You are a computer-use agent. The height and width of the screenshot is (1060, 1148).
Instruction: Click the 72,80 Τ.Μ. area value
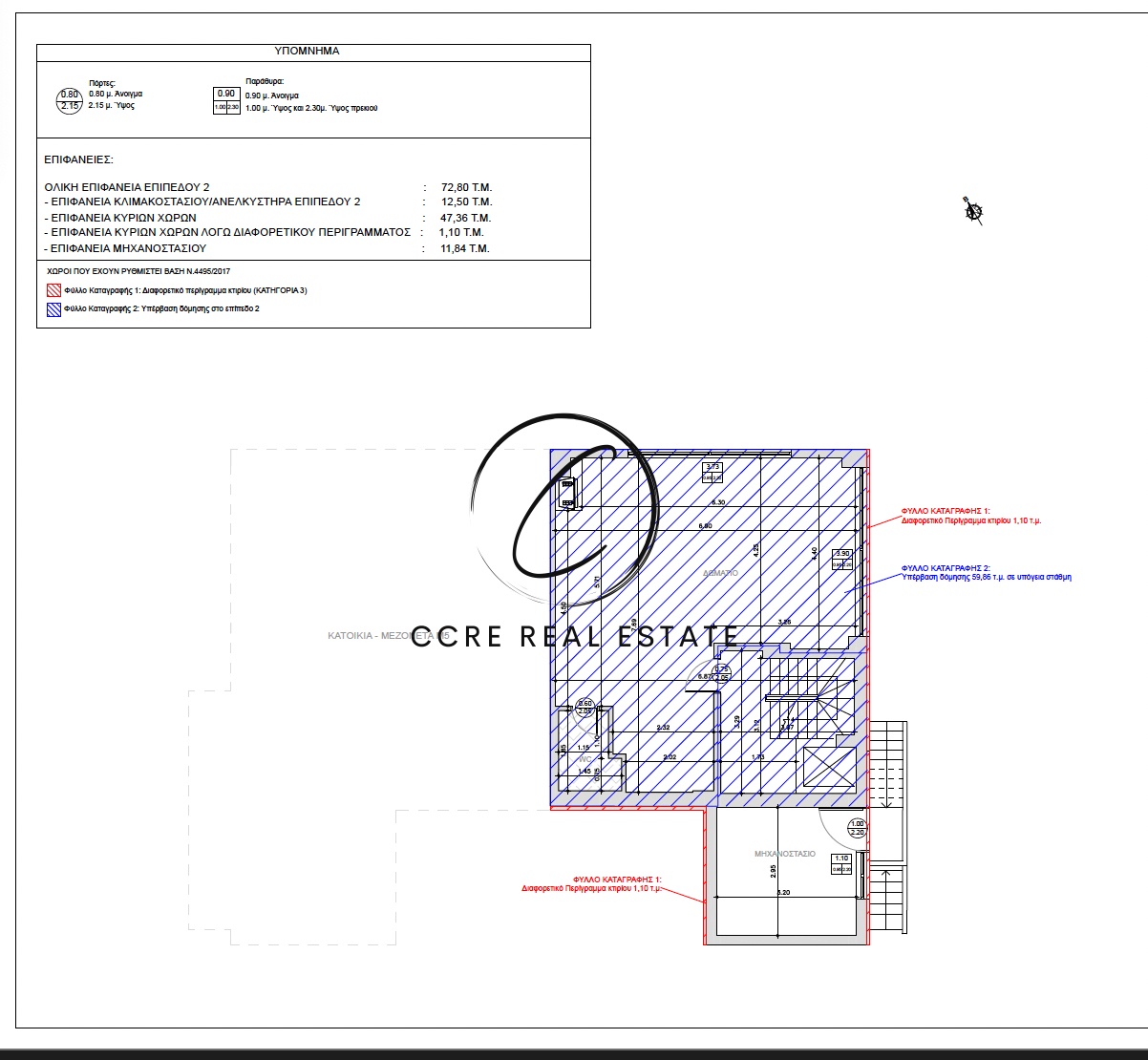(466, 187)
